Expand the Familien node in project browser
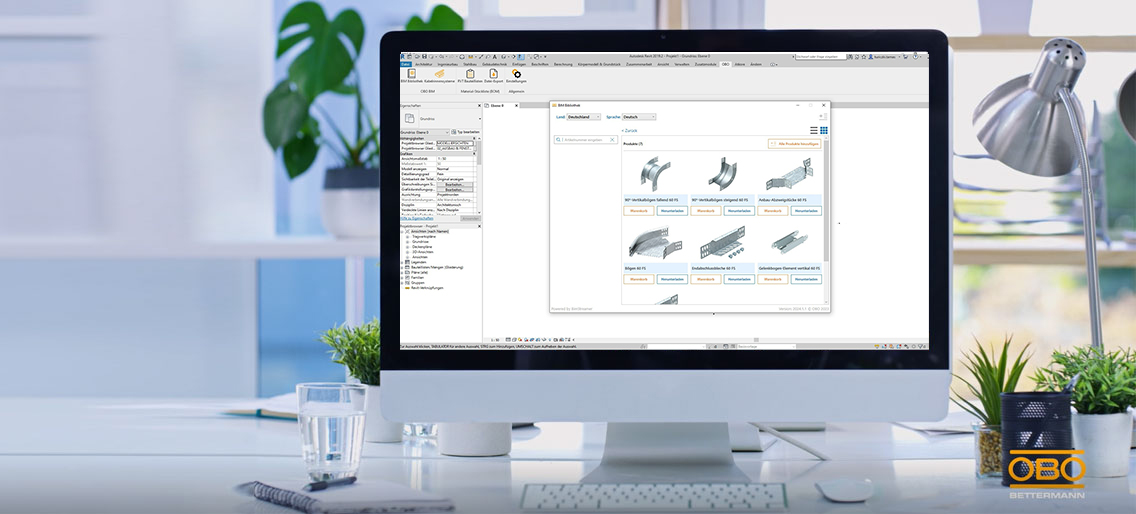 [402, 277]
